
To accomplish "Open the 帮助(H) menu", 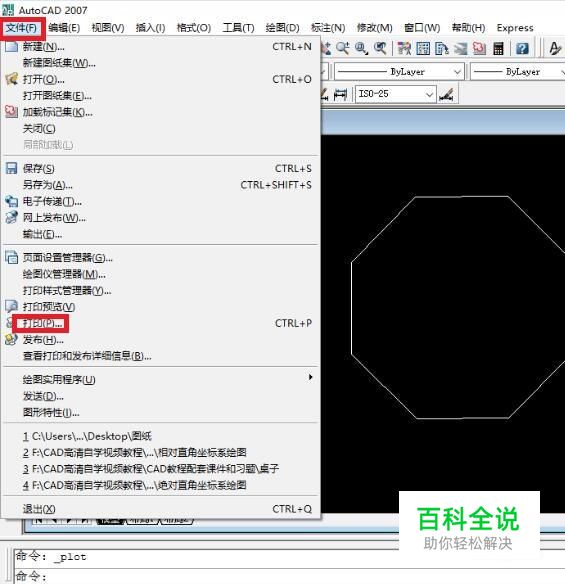I will click(468, 28).
